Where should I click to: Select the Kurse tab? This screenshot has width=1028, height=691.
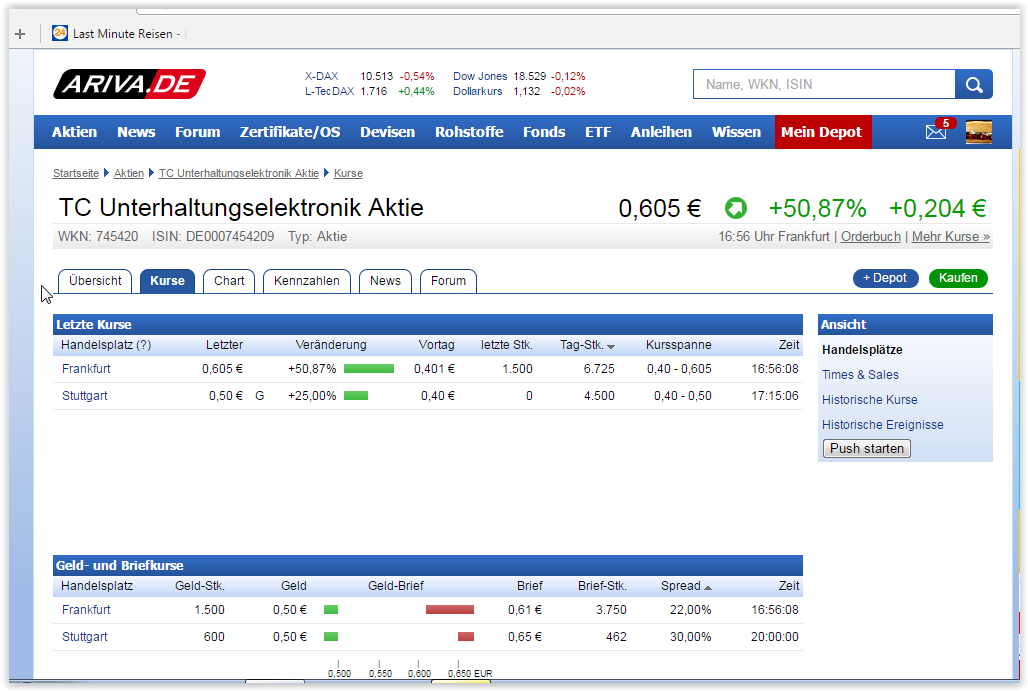tap(167, 281)
